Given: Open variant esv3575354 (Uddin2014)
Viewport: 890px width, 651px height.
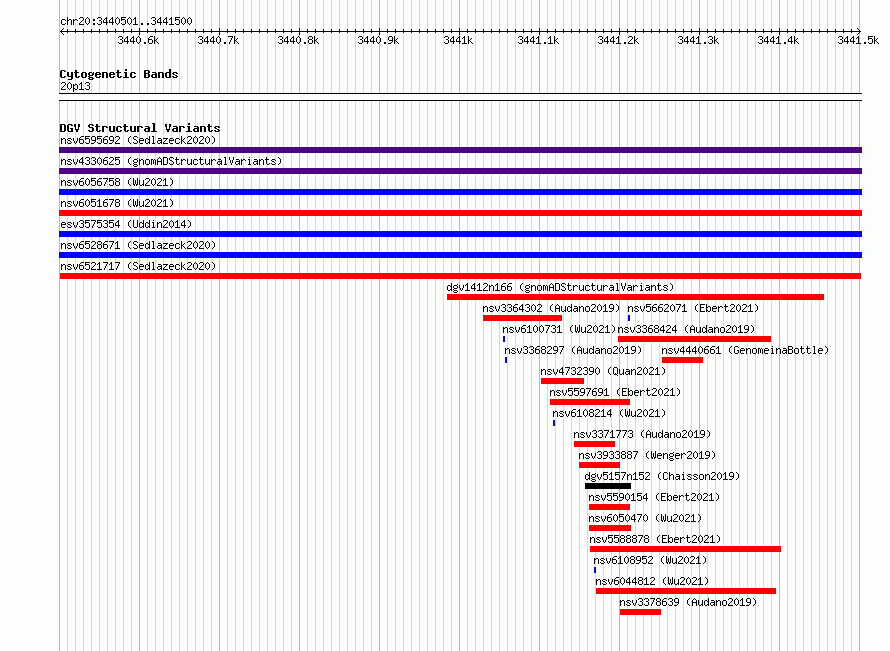Looking at the screenshot, I should pos(126,224).
